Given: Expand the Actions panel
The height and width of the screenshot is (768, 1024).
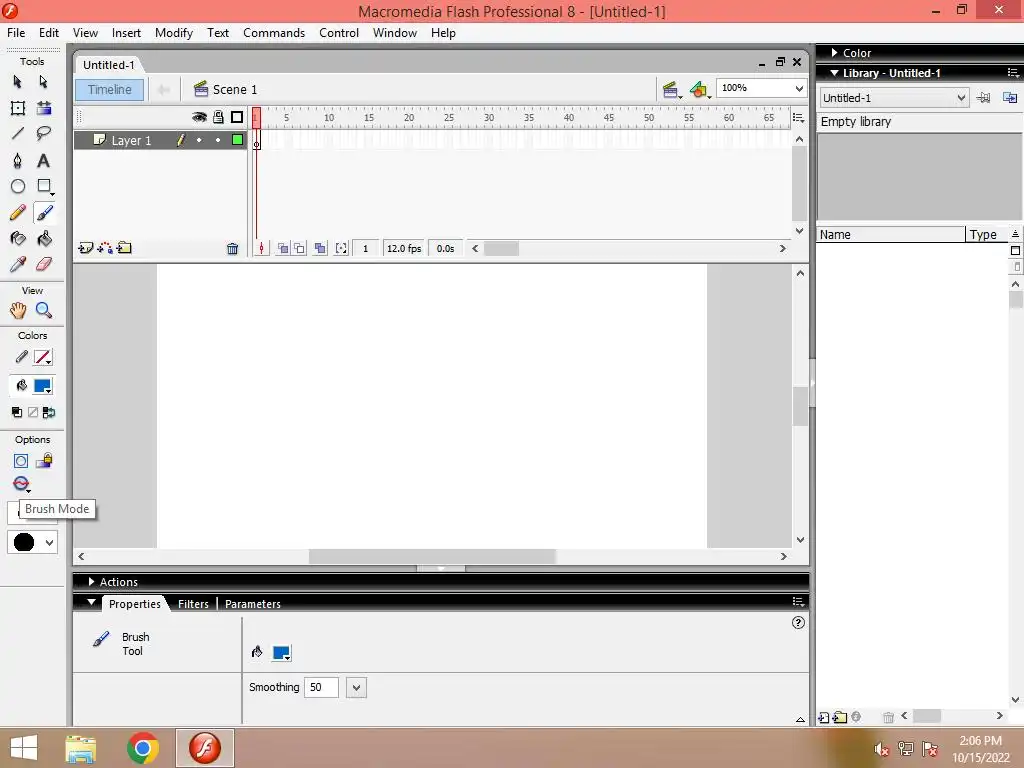Looking at the screenshot, I should (91, 581).
